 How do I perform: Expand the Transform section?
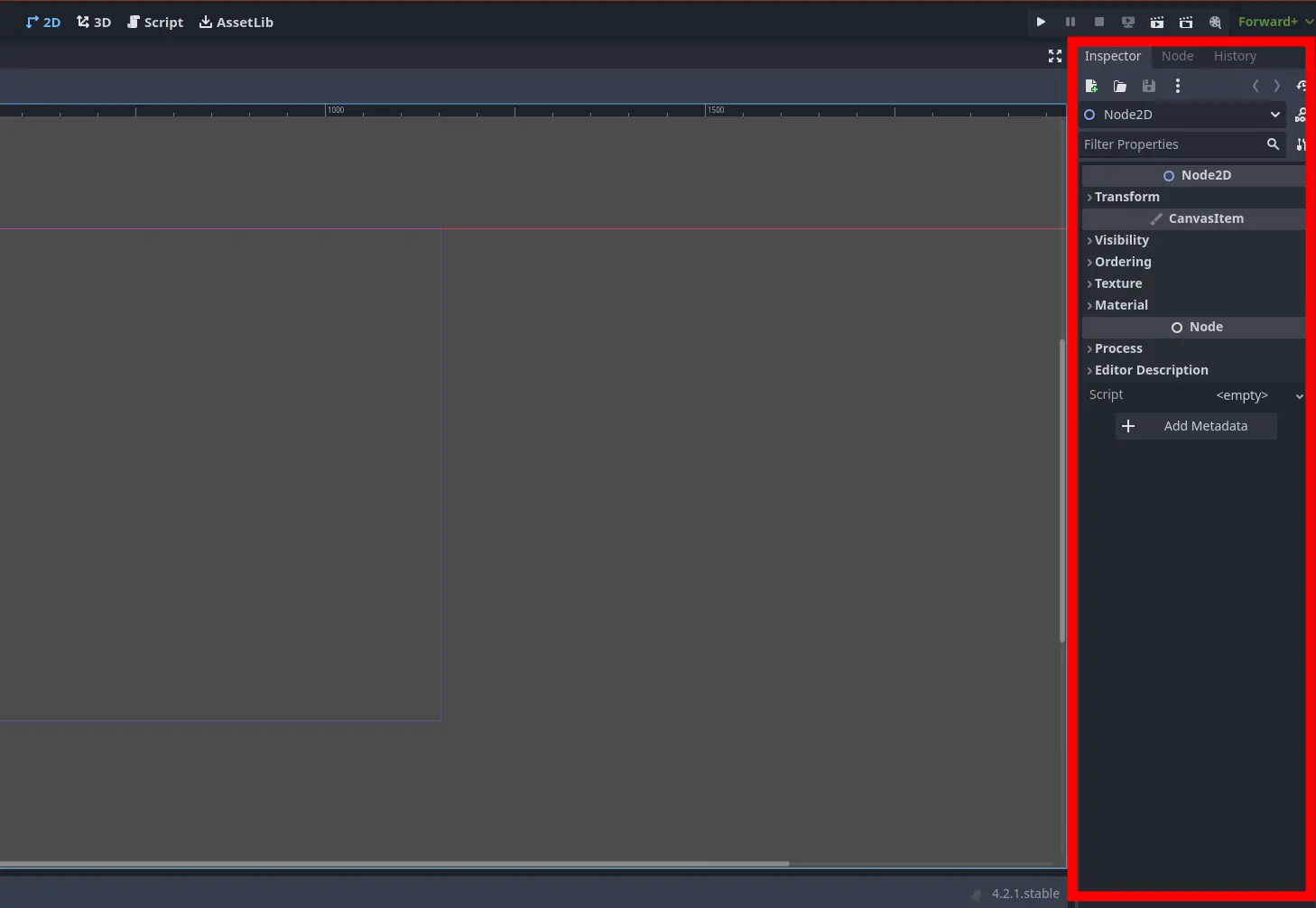[1126, 197]
